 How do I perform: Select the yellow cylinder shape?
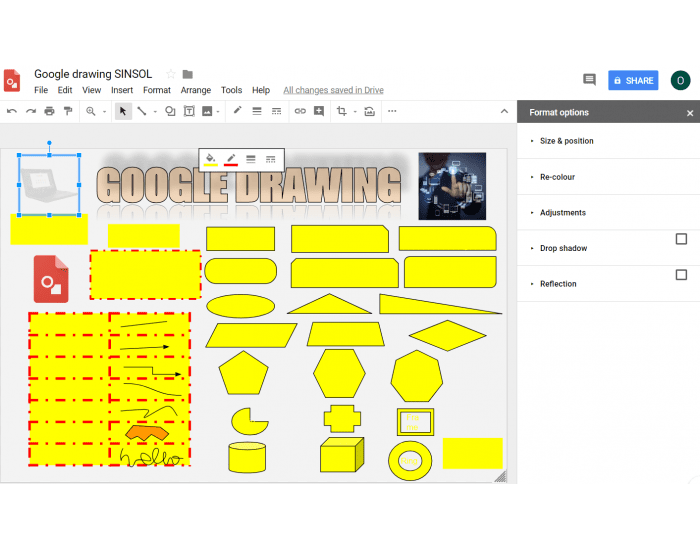point(247,457)
